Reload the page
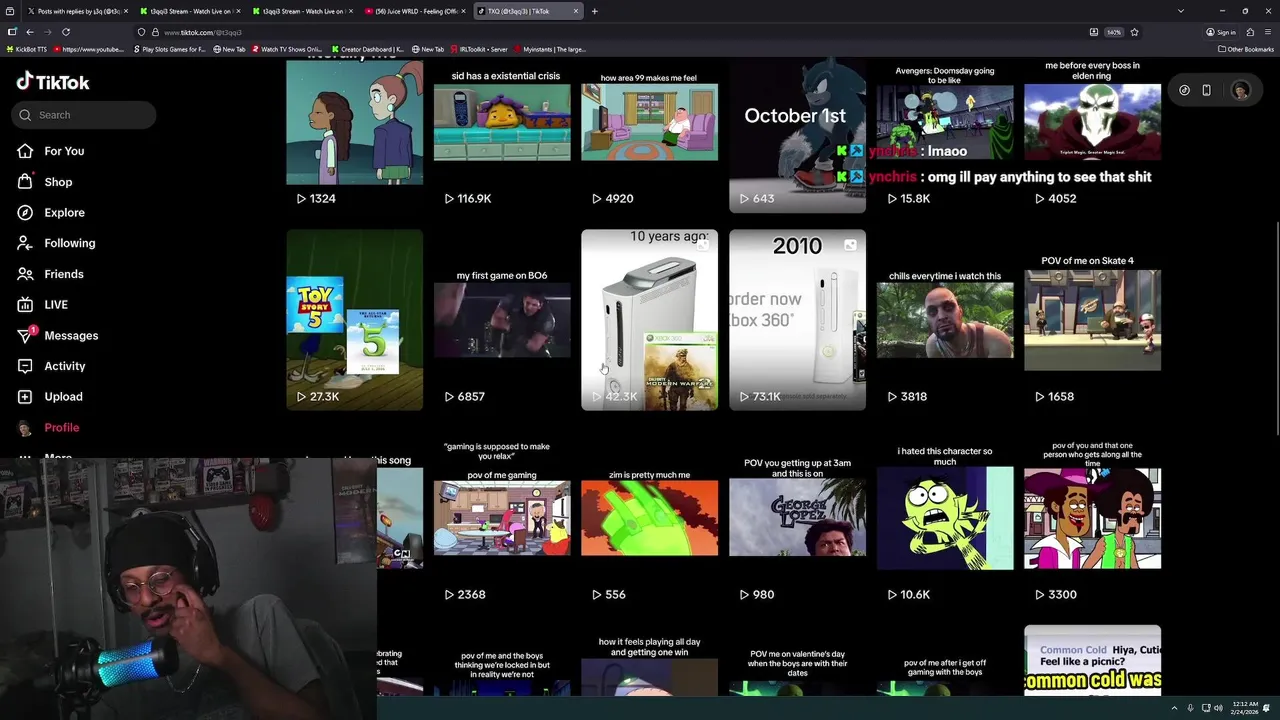The height and width of the screenshot is (720, 1280). tap(66, 32)
